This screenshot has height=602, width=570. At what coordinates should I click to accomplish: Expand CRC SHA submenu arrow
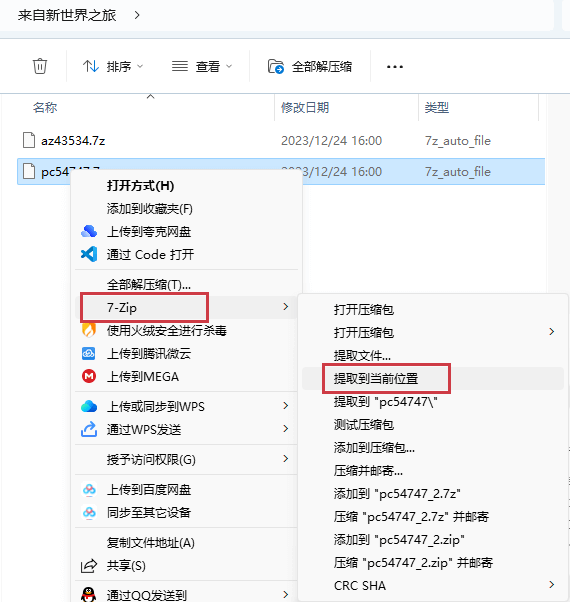click(x=552, y=585)
